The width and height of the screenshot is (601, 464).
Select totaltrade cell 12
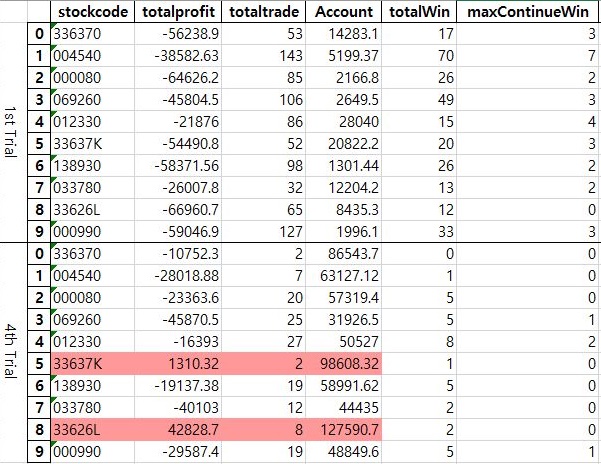coord(263,407)
